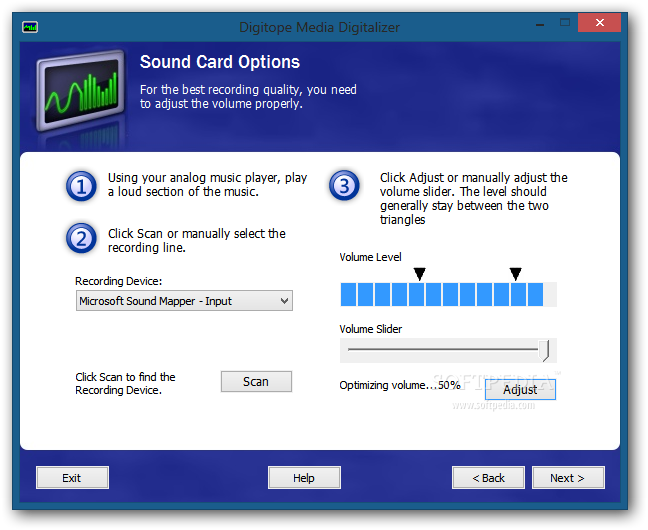Proceed with the Next button

click(568, 477)
